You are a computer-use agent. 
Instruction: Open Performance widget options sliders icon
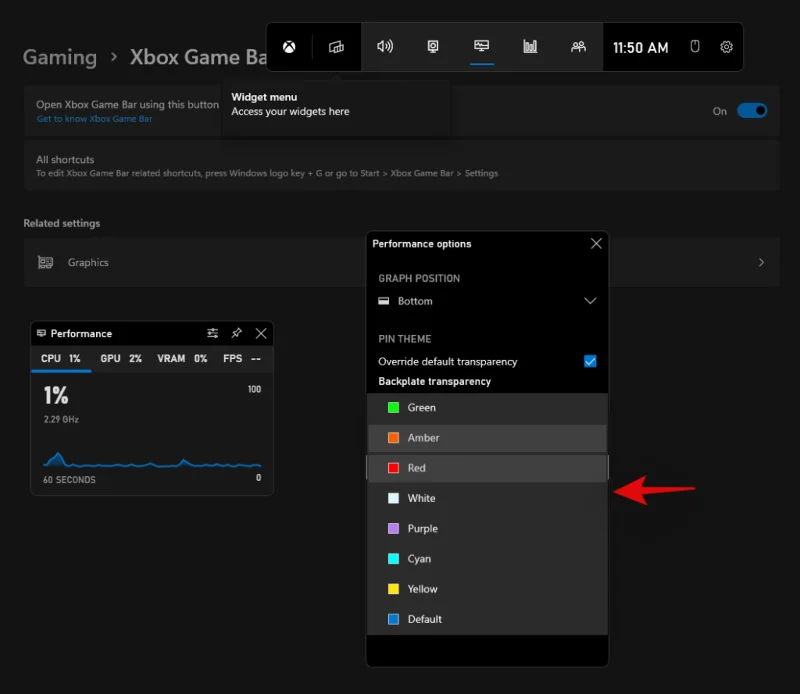coord(212,333)
